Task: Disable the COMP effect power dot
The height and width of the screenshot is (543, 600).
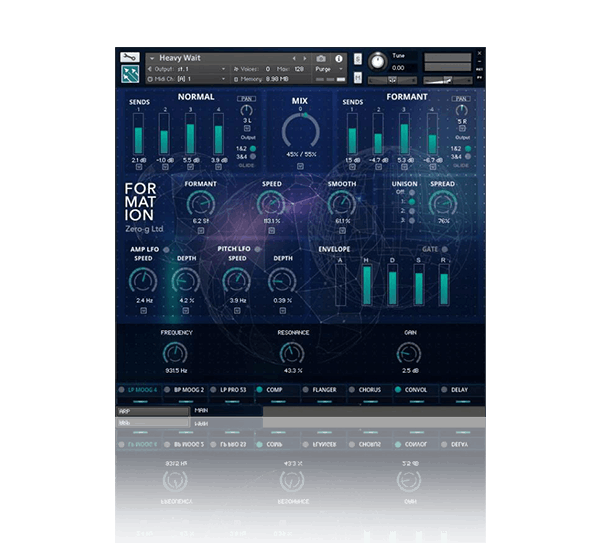Action: [259, 390]
